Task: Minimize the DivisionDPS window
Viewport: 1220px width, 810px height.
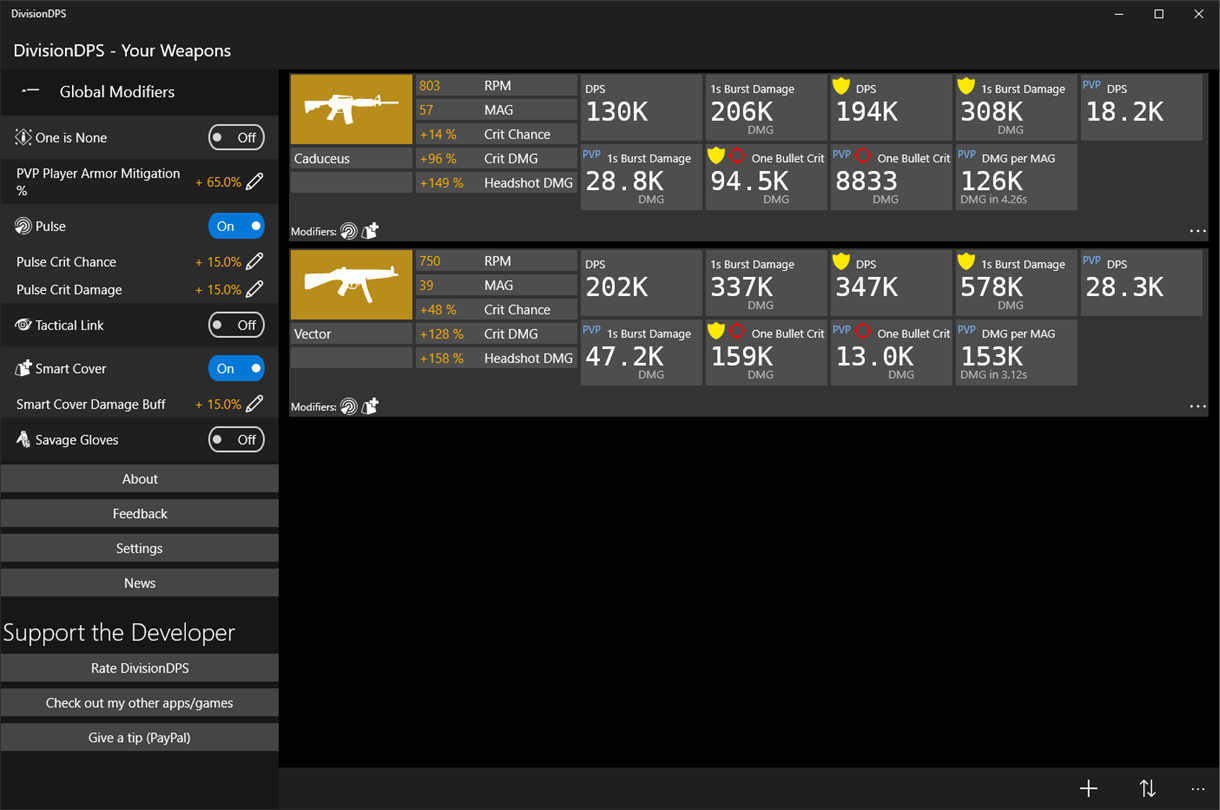Action: pyautogui.click(x=1119, y=14)
